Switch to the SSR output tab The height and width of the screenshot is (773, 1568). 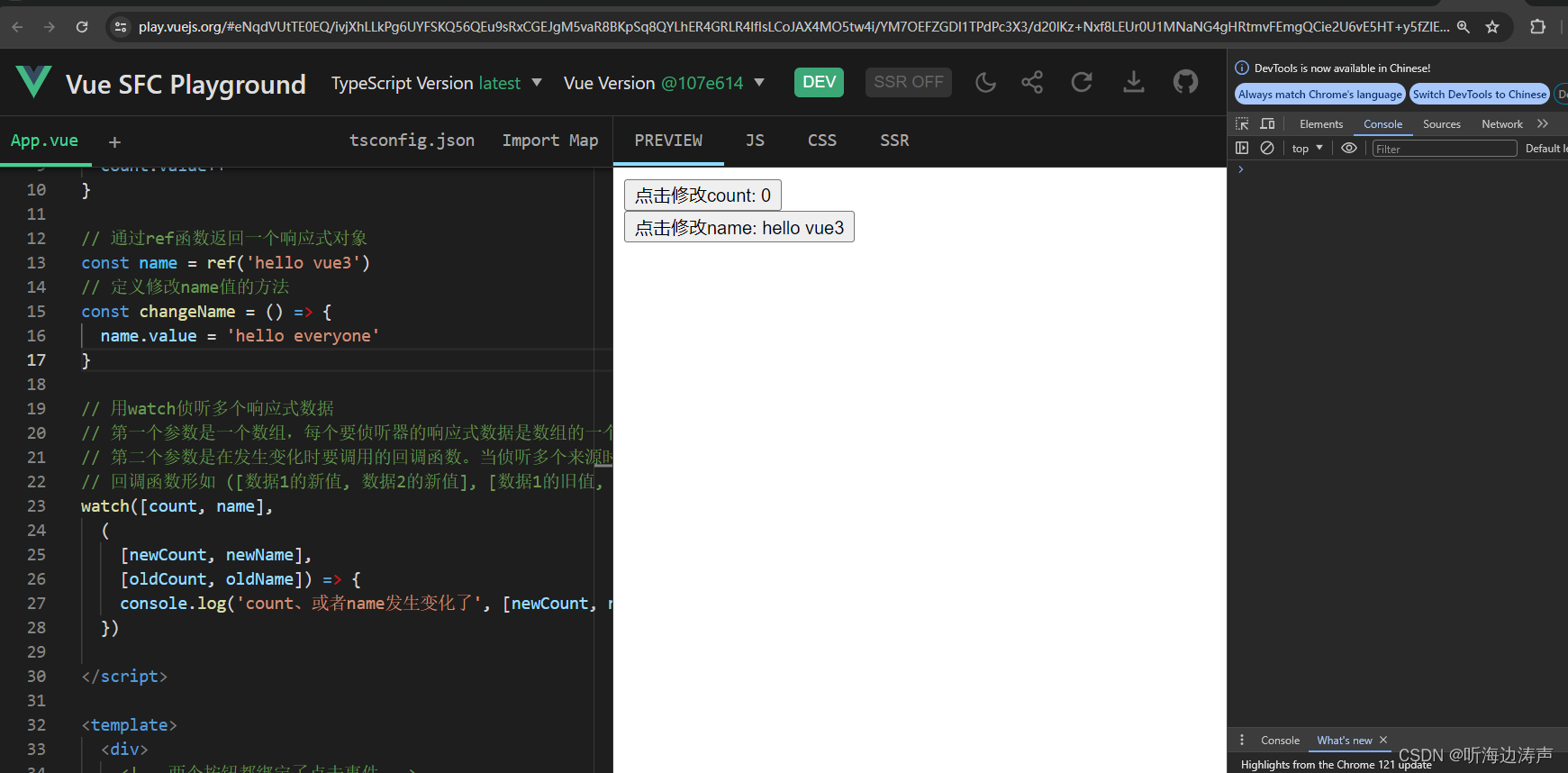(894, 141)
